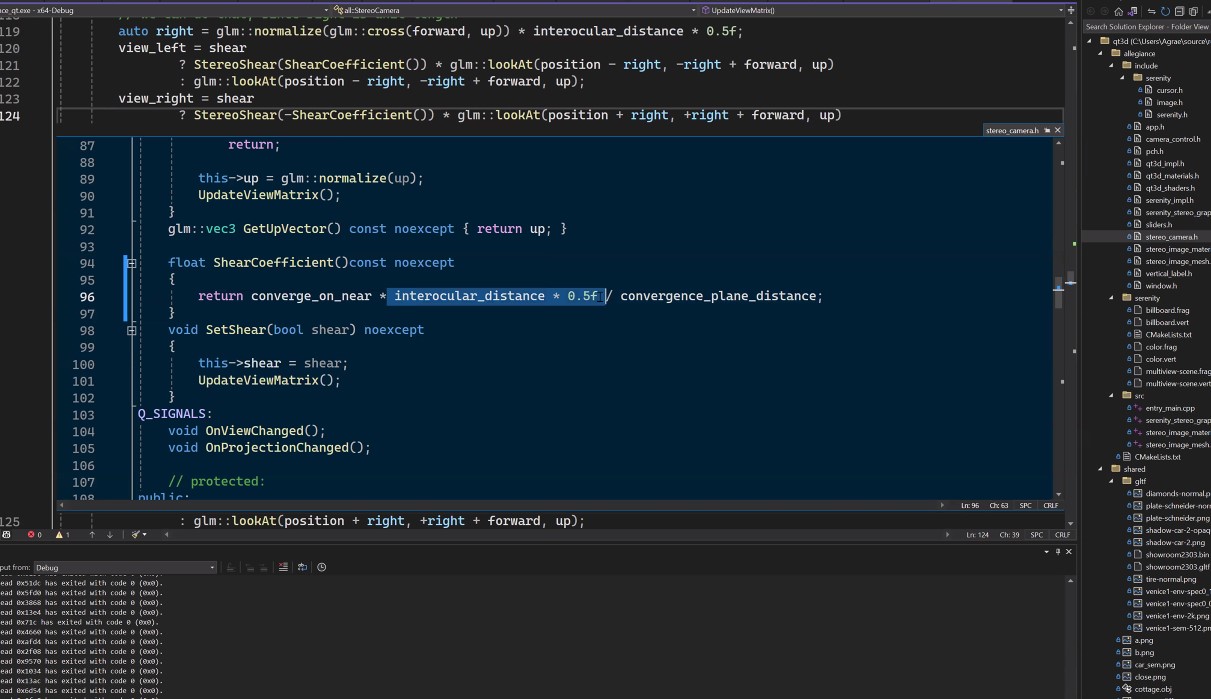Click the clock timestamp icon in Output toolbar
This screenshot has height=699, width=1211.
coord(321,567)
